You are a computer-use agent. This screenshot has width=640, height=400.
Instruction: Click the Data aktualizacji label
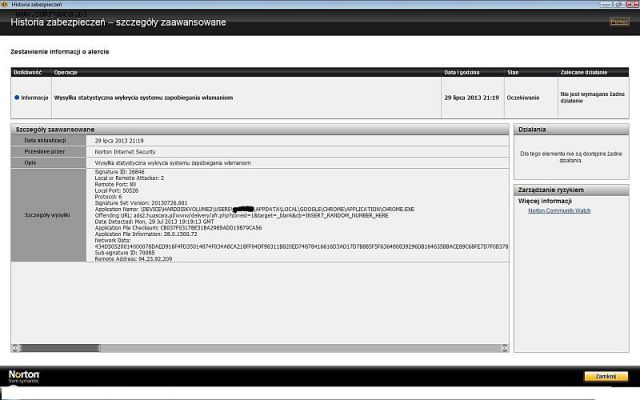tap(45, 140)
